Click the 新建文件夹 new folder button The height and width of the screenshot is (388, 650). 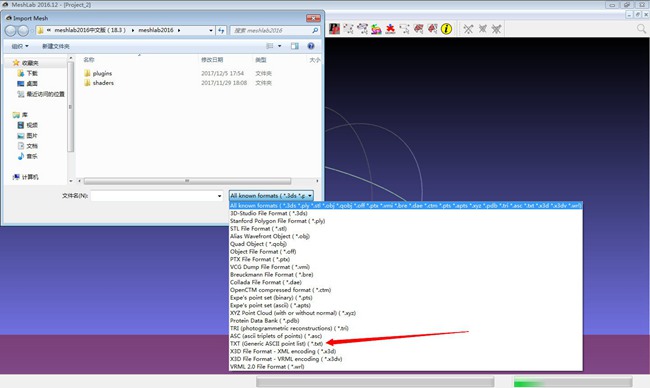[x=56, y=46]
